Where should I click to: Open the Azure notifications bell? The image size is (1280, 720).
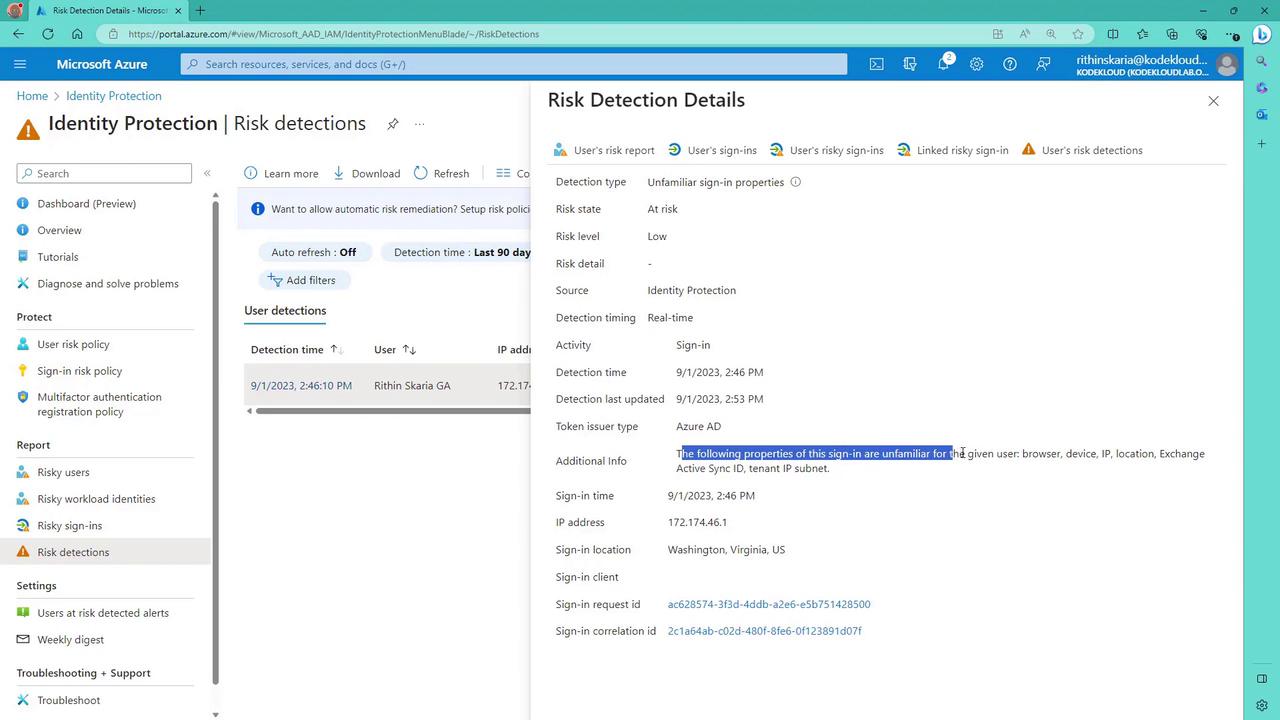[x=943, y=64]
